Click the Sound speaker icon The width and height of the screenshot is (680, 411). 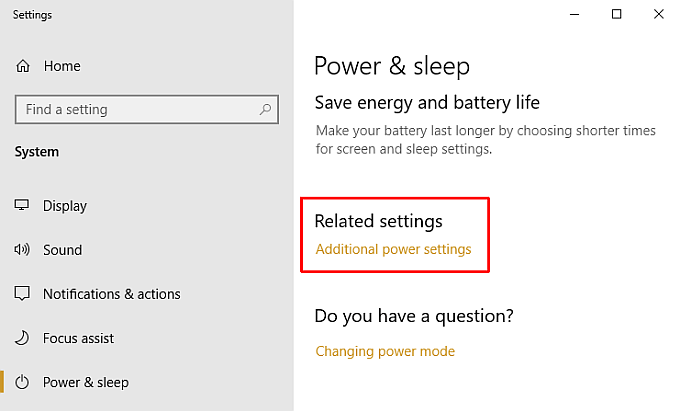coord(22,250)
